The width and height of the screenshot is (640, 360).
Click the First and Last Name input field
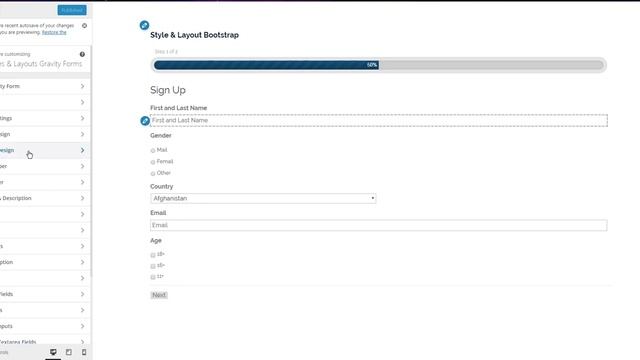click(379, 120)
